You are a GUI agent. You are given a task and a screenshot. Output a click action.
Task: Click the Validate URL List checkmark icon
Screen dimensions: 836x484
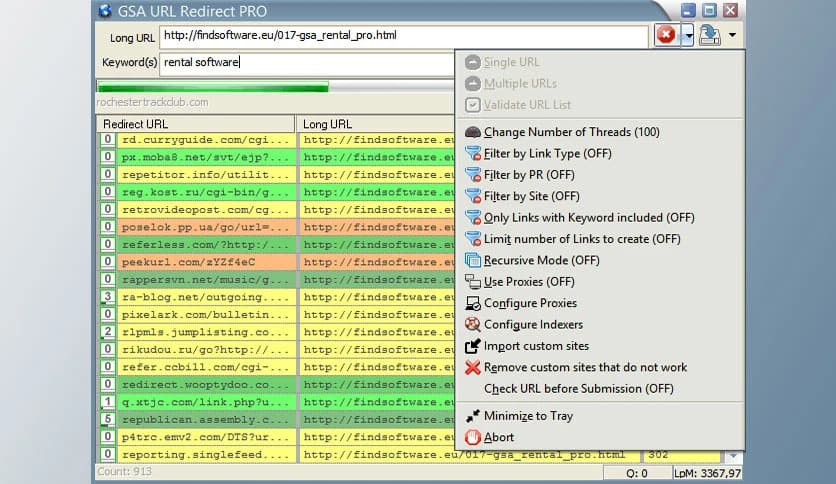(x=472, y=105)
